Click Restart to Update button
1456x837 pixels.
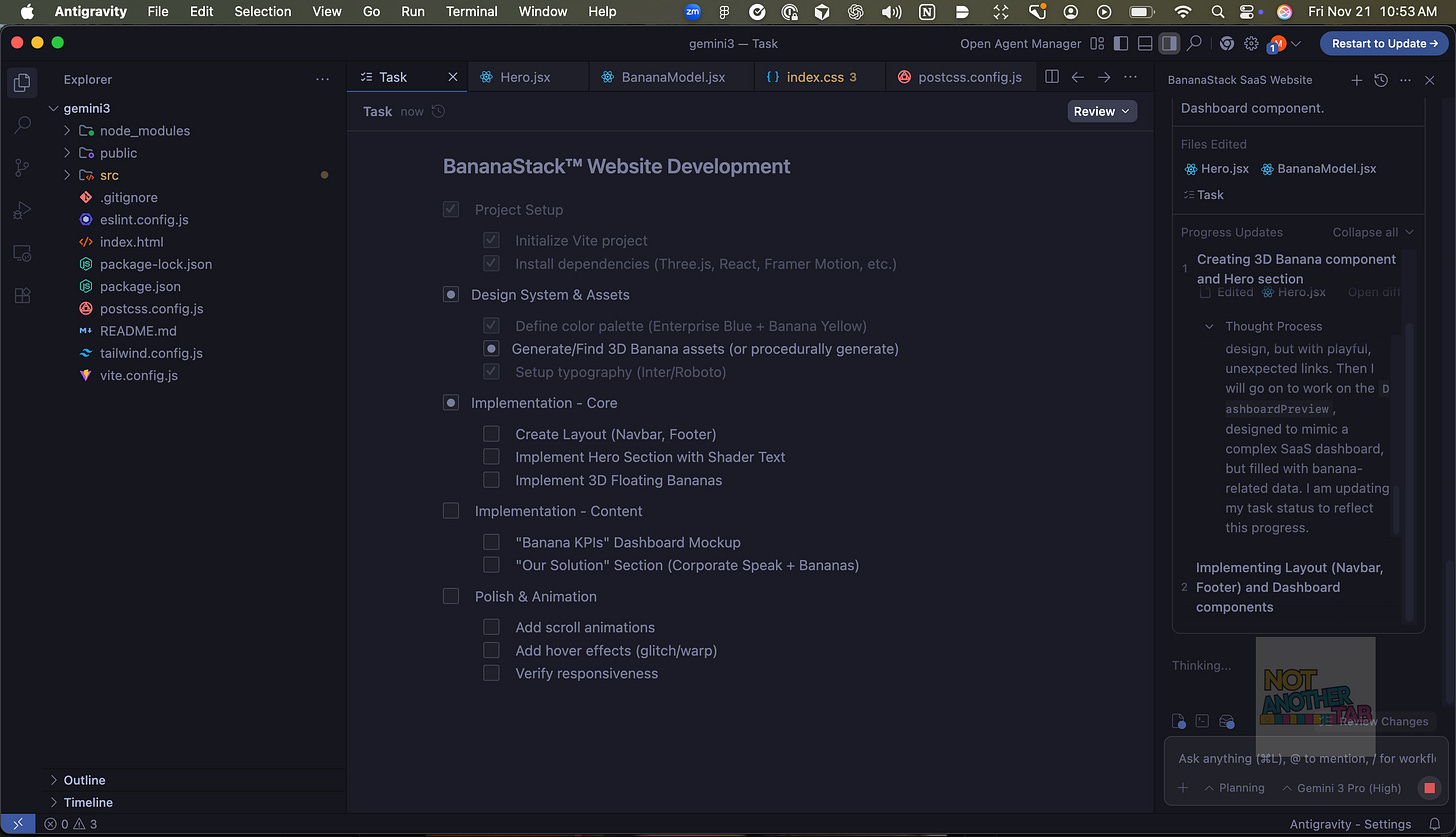click(1384, 43)
